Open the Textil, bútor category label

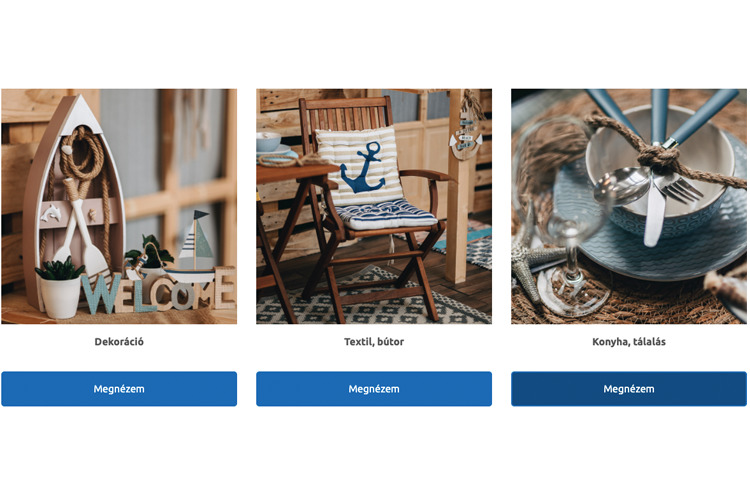(374, 342)
